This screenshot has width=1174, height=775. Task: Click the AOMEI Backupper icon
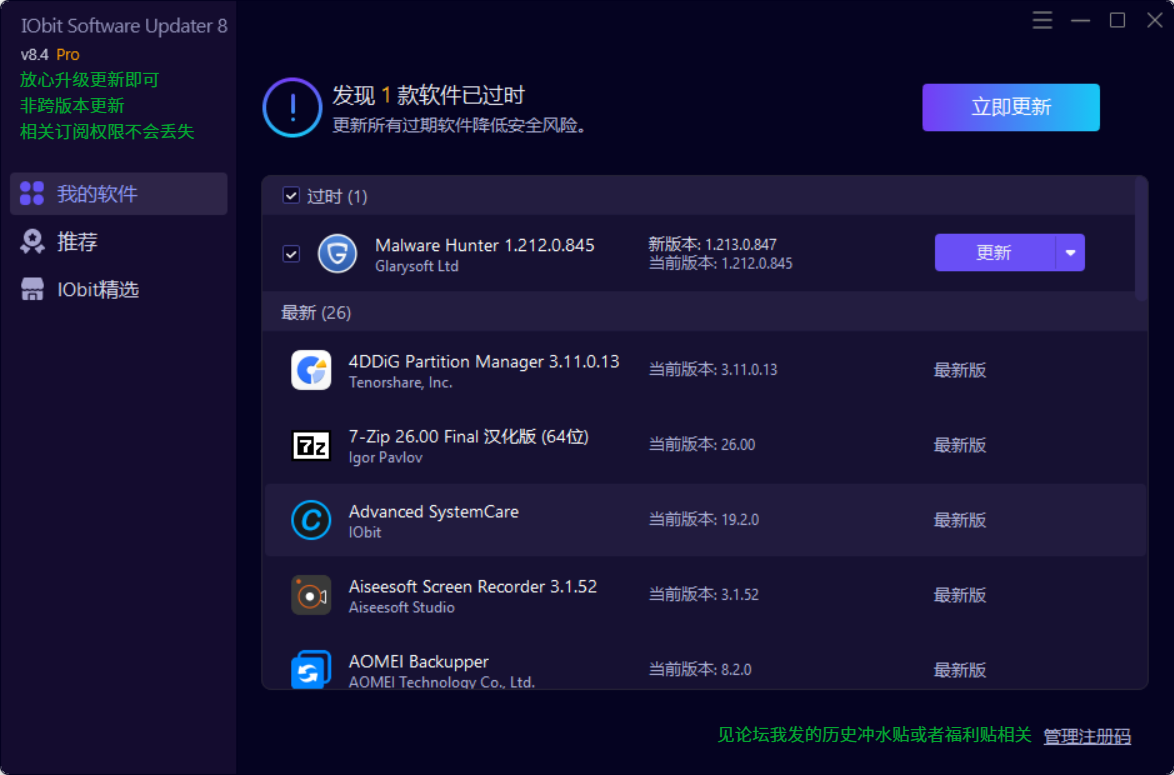click(311, 669)
